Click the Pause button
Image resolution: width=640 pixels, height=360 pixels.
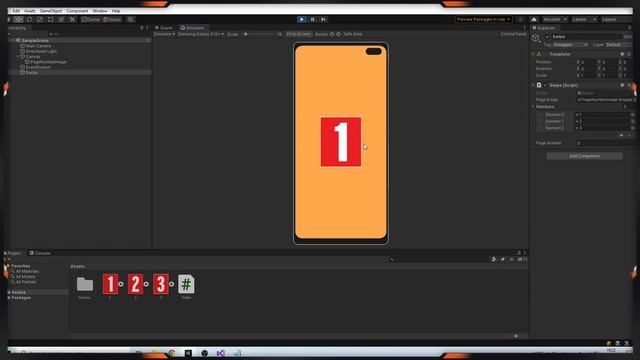tap(313, 19)
